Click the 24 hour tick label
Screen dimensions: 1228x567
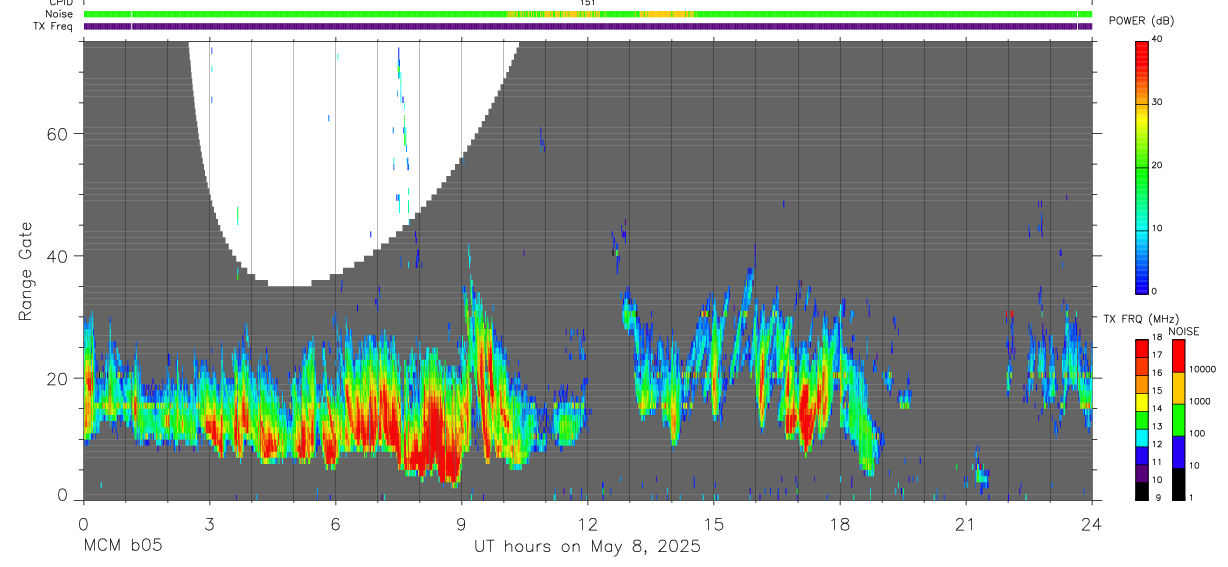coord(1092,523)
